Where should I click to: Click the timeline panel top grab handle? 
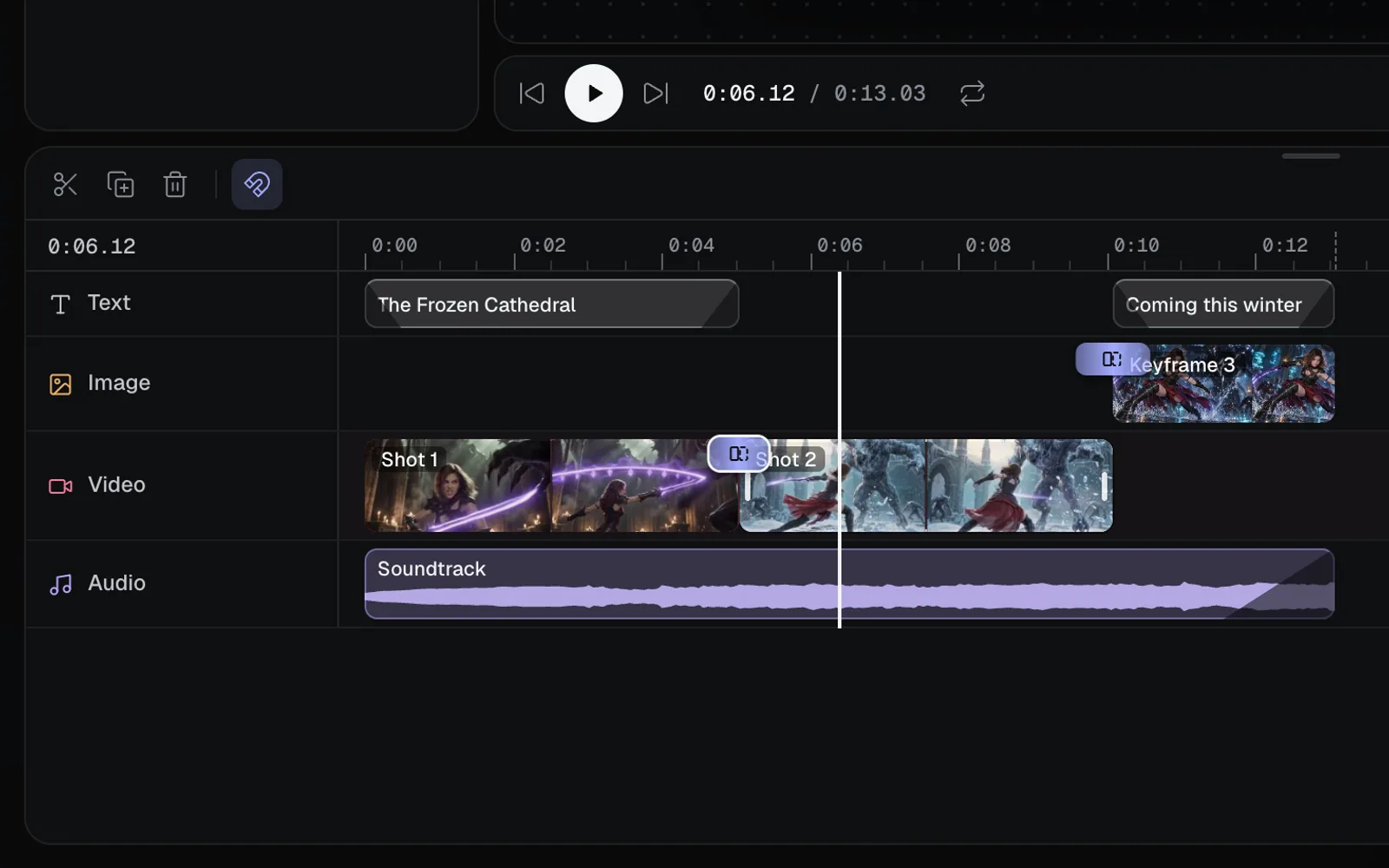(1311, 156)
